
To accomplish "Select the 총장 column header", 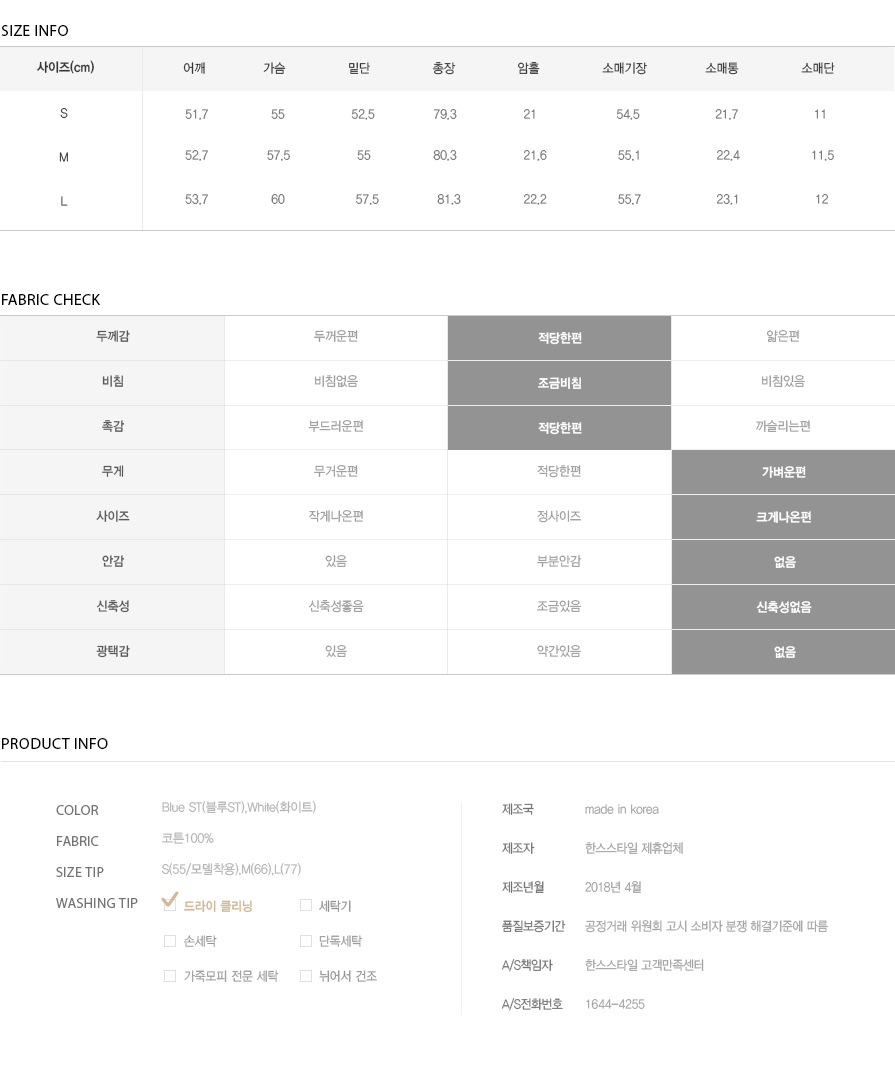I will coord(444,68).
